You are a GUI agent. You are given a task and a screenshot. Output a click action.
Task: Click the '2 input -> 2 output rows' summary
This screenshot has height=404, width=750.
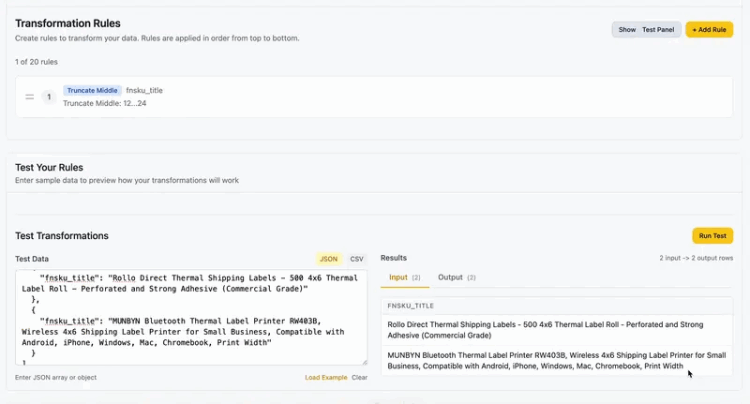pos(696,258)
